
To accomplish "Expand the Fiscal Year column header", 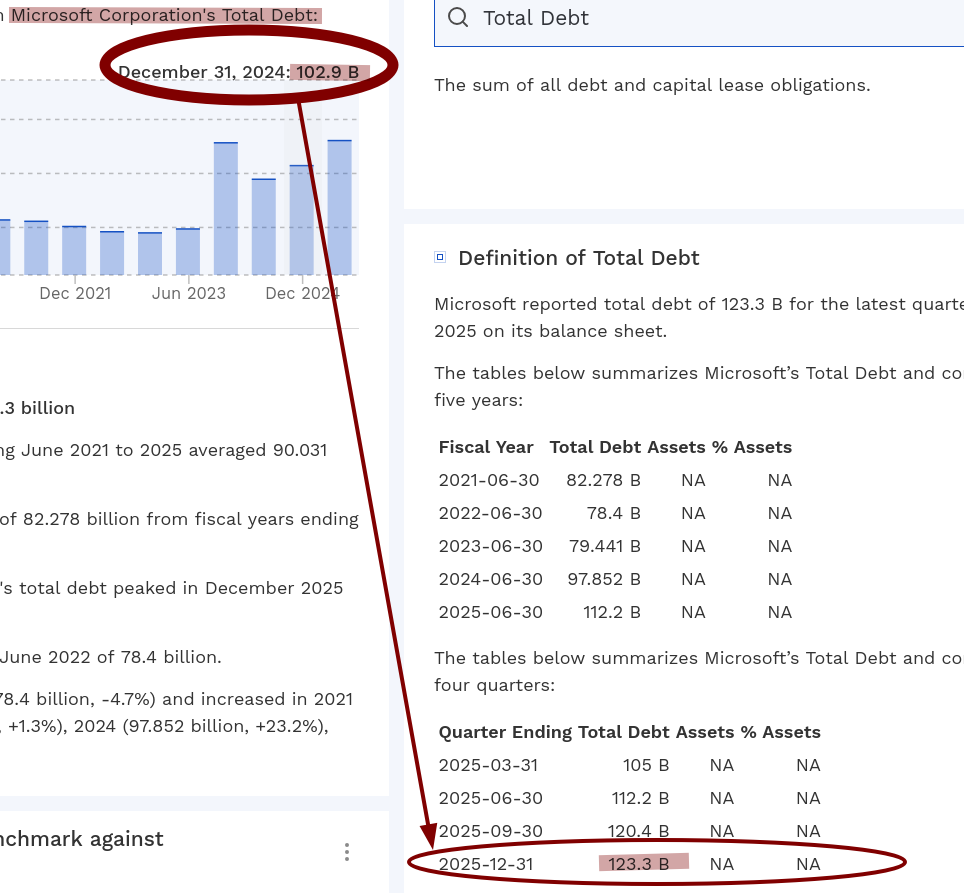I will pyautogui.click(x=486, y=447).
